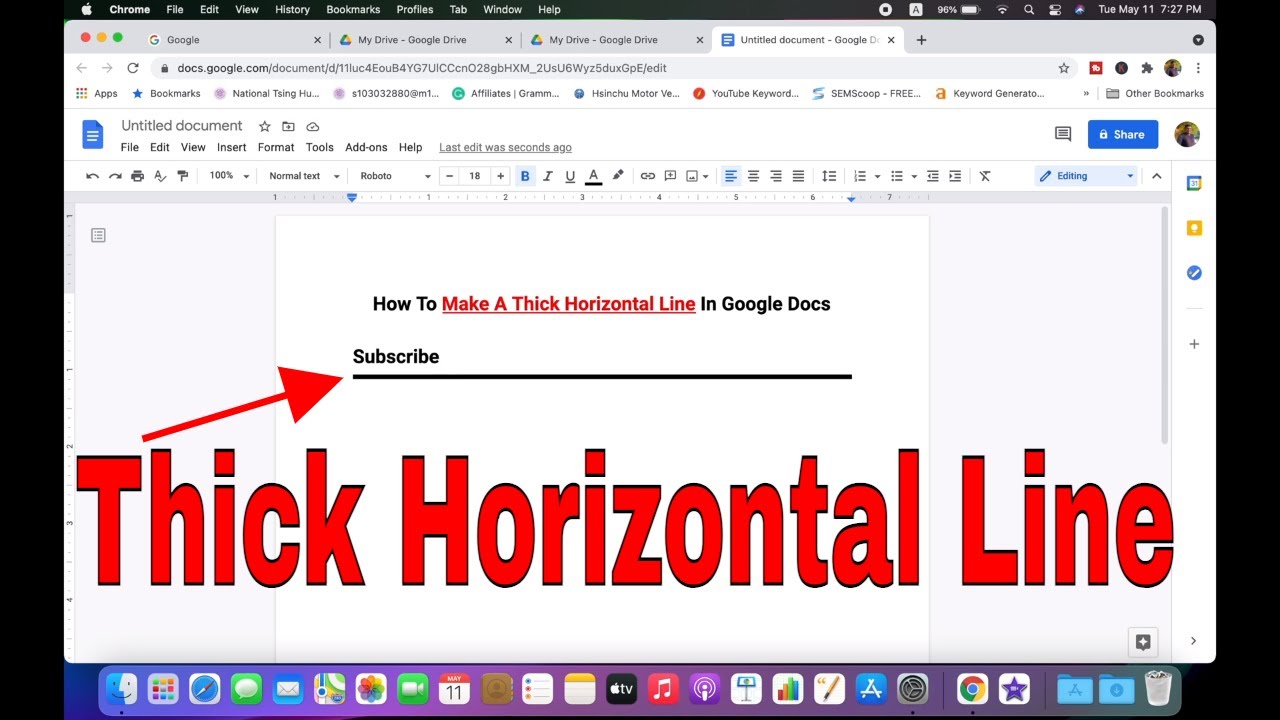Toggle Underline formatting button
Image resolution: width=1280 pixels, height=720 pixels.
(570, 176)
